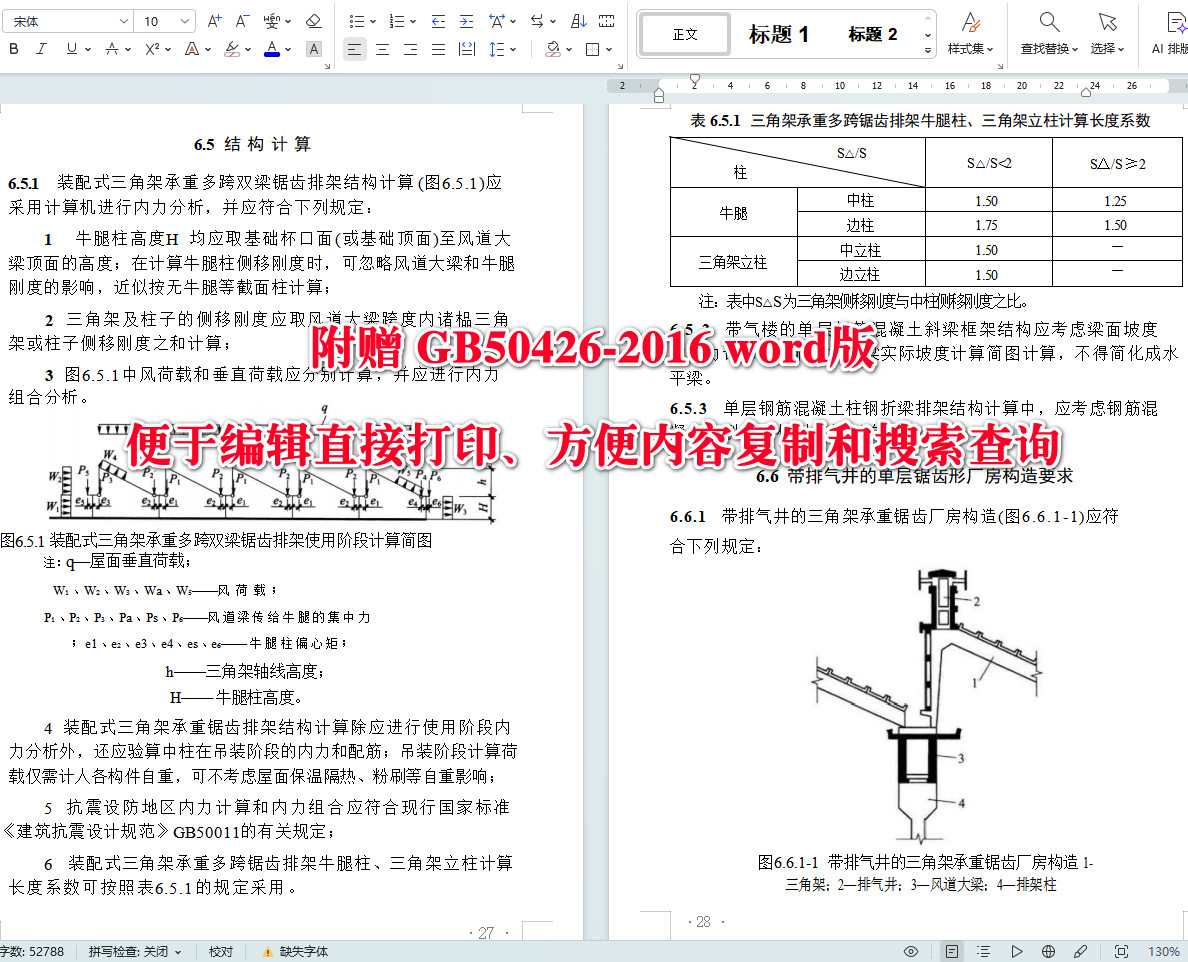
Task: Apply distributed alignment
Action: click(467, 49)
